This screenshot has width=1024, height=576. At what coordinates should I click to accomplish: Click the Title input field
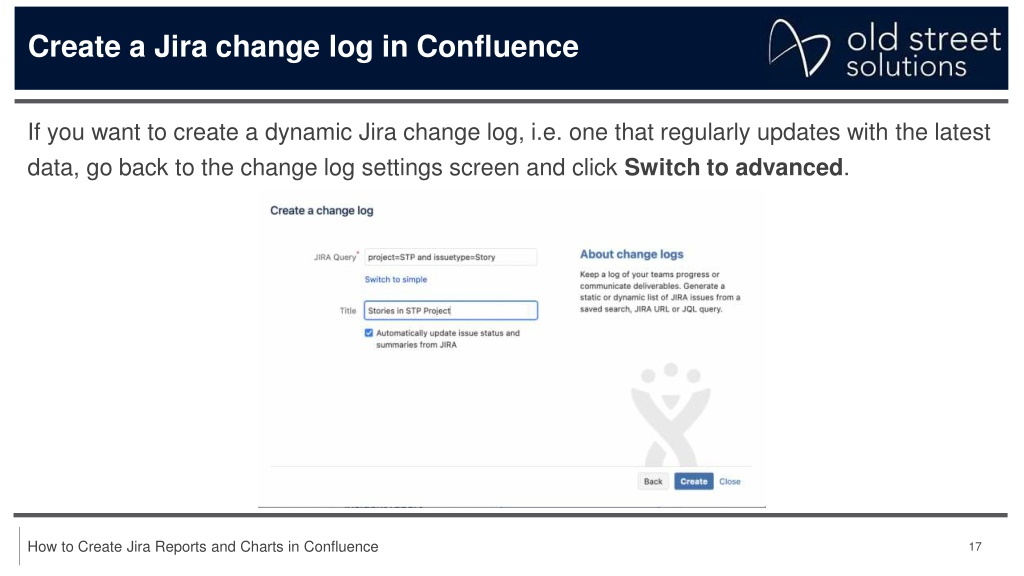click(x=451, y=311)
